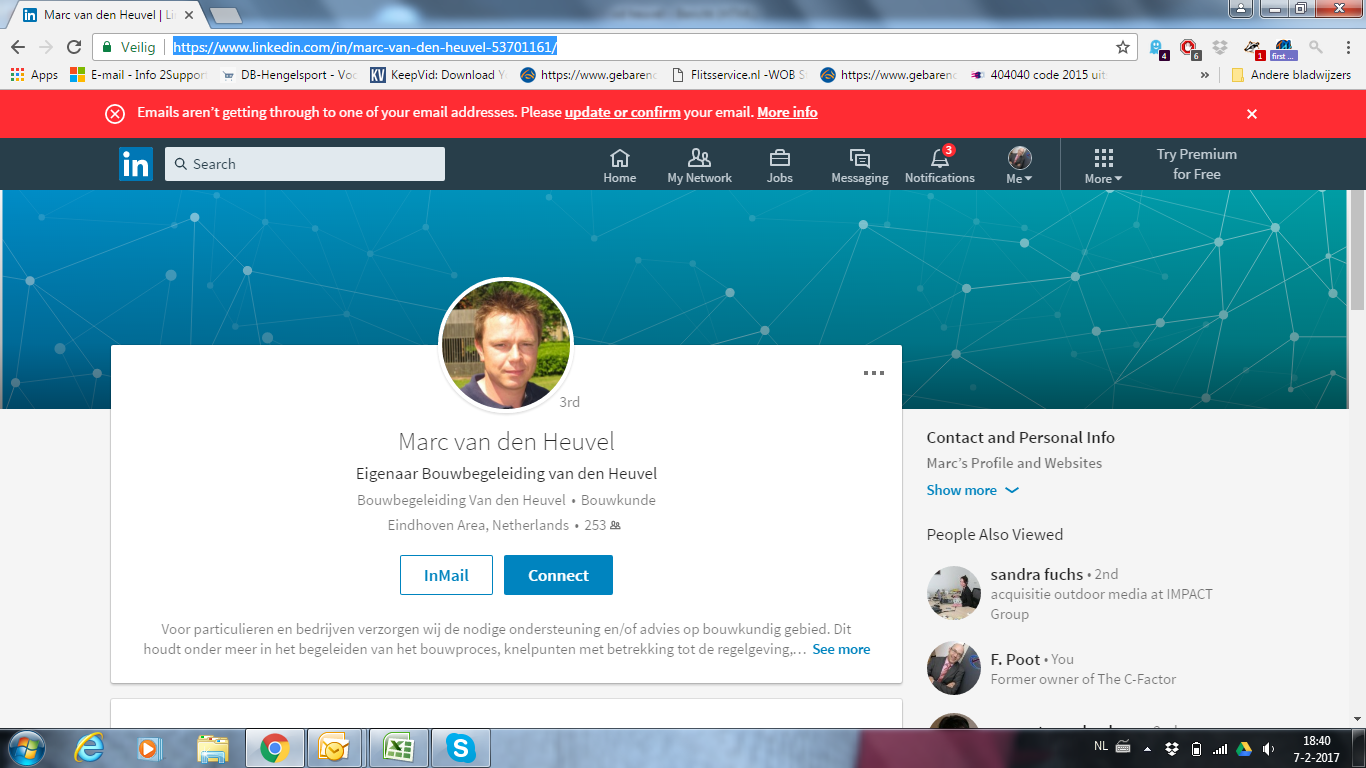Viewport: 1366px width, 768px height.
Task: Click the vertical page scrollbar thumb
Action: [x=1357, y=248]
